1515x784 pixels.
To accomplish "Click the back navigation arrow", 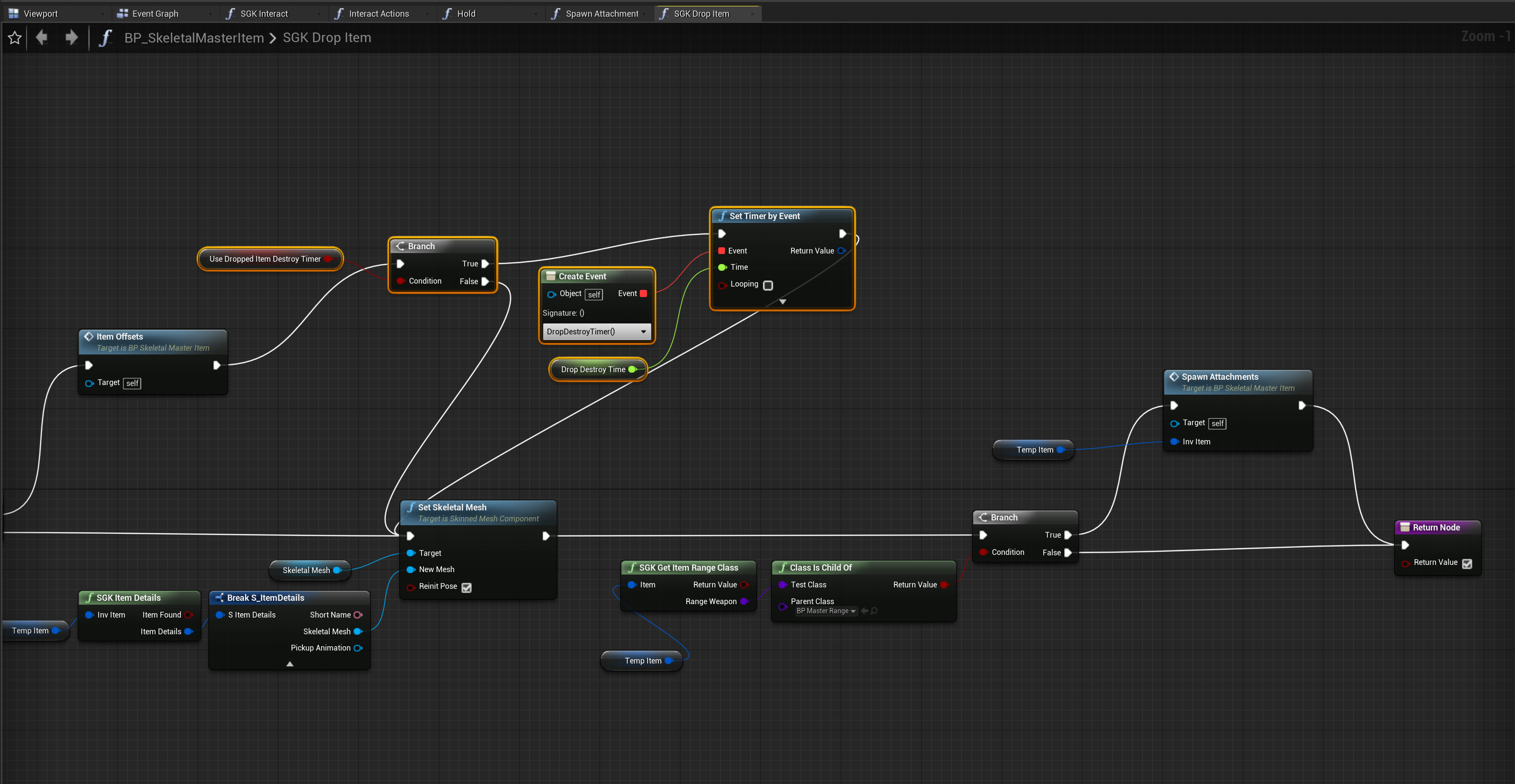I will [x=42, y=38].
